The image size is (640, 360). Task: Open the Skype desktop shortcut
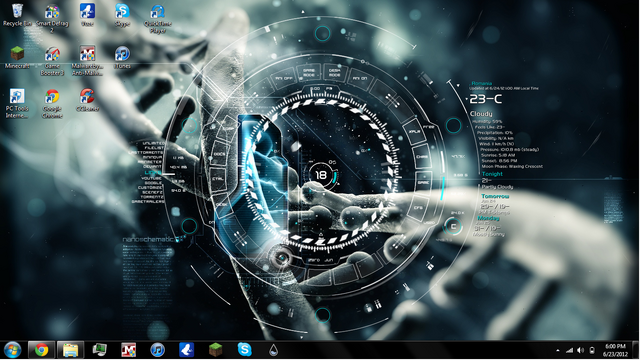[x=122, y=15]
